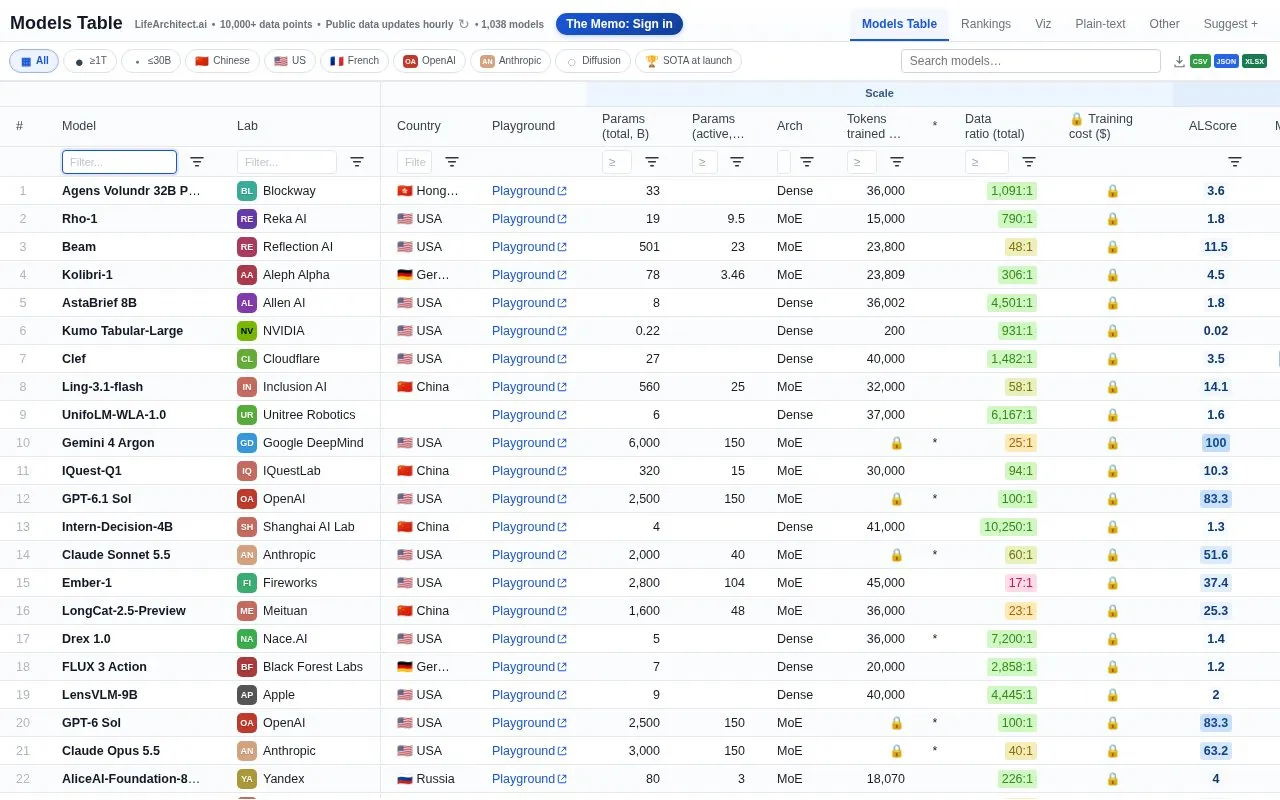Screen dimensions: 1280x800
Task: Open the ALScore column filter menu
Action: click(x=1235, y=162)
